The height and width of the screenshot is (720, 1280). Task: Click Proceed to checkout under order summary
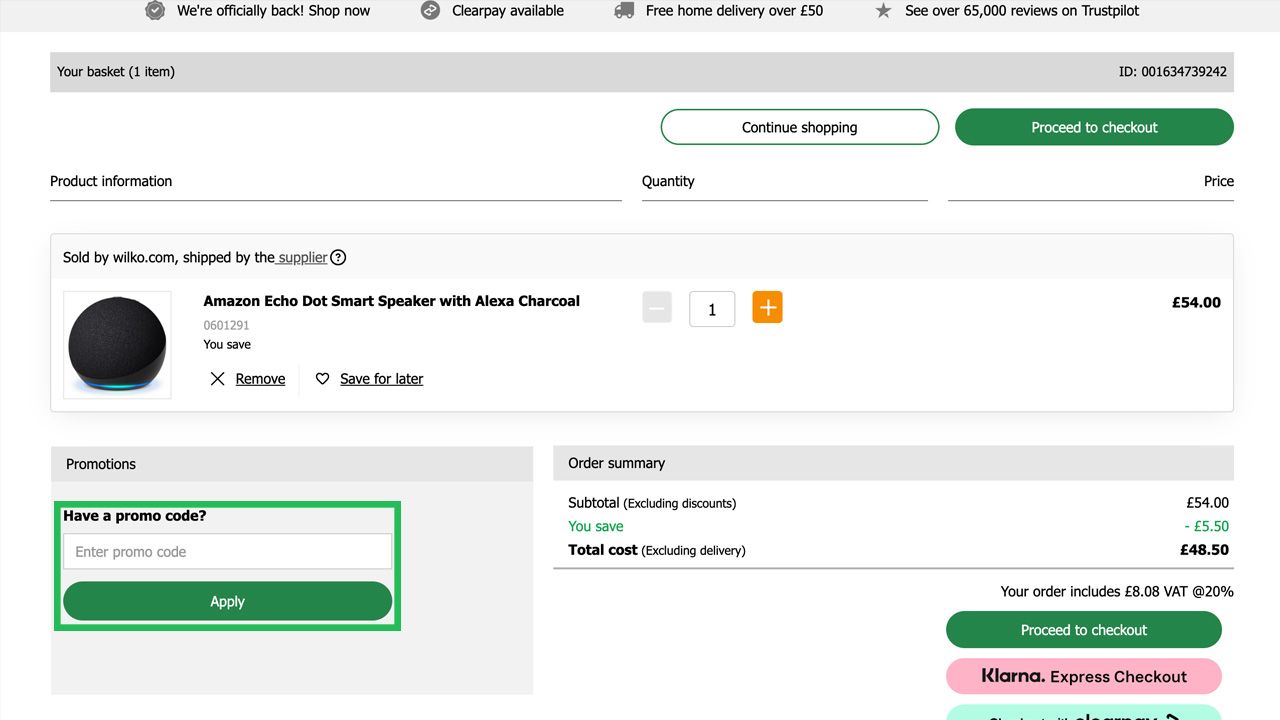pyautogui.click(x=1084, y=630)
